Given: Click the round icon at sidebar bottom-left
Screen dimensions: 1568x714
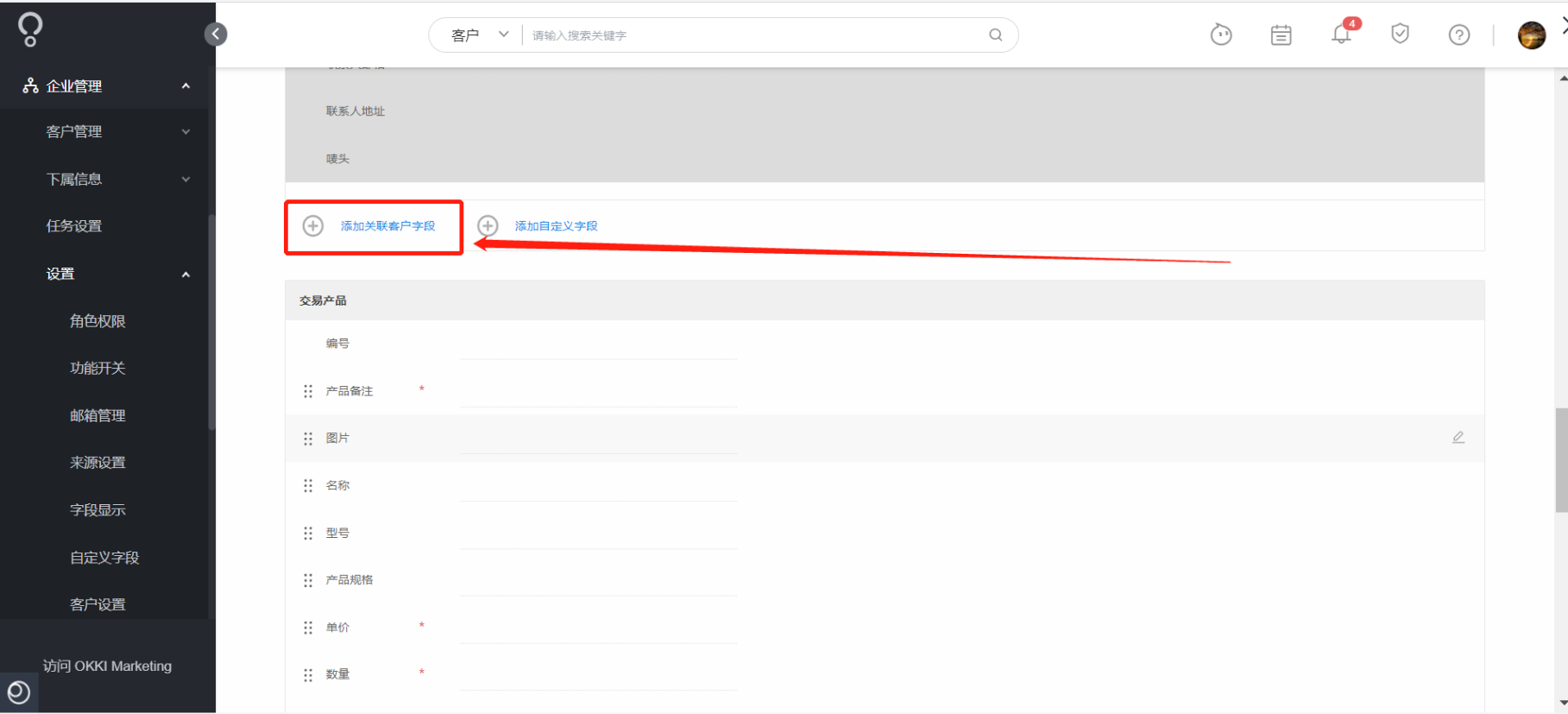Looking at the screenshot, I should point(18,692).
